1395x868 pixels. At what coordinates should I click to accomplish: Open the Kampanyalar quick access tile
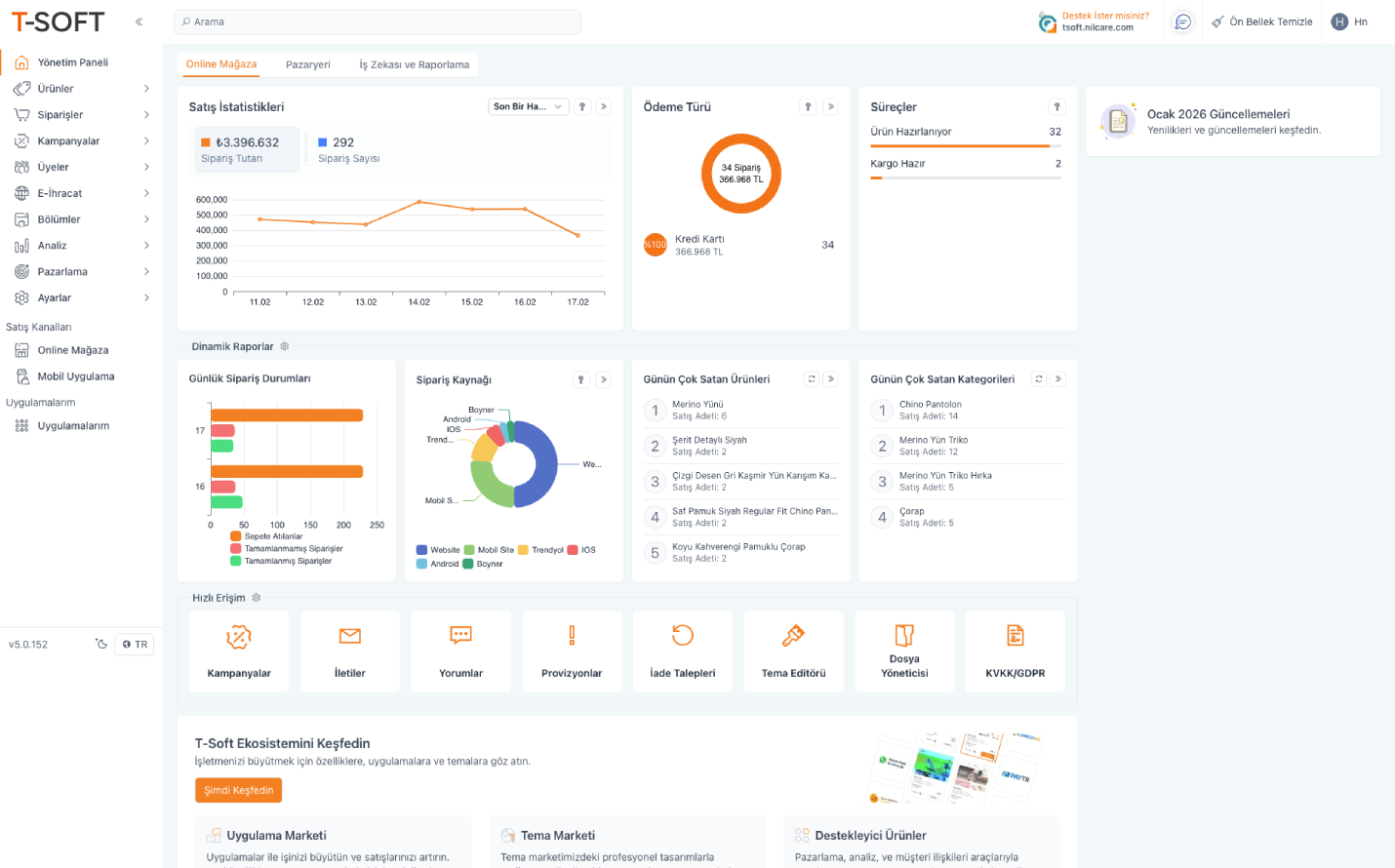pos(239,651)
